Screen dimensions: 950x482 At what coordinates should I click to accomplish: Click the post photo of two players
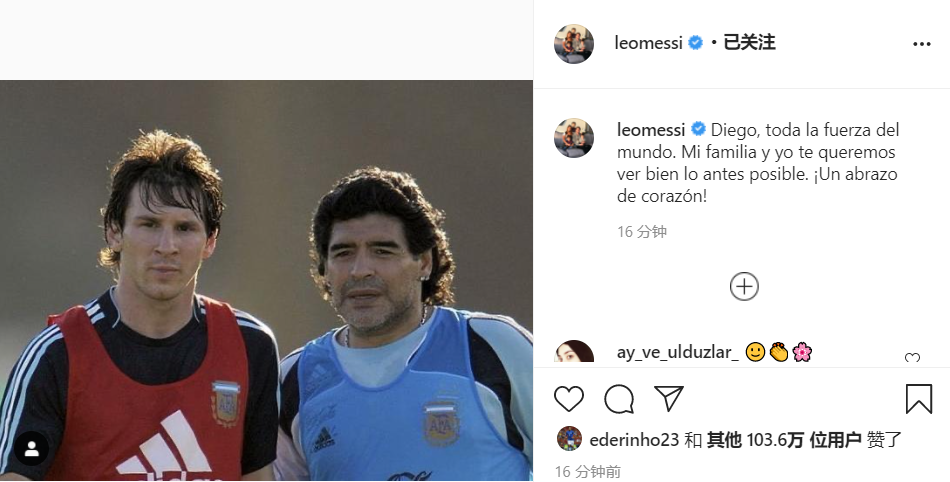coord(266,280)
